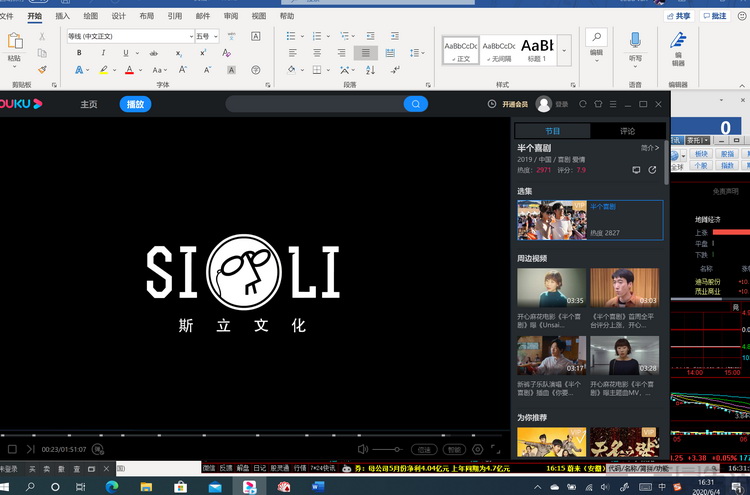Mute Youku player volume speaker

pos(363,449)
